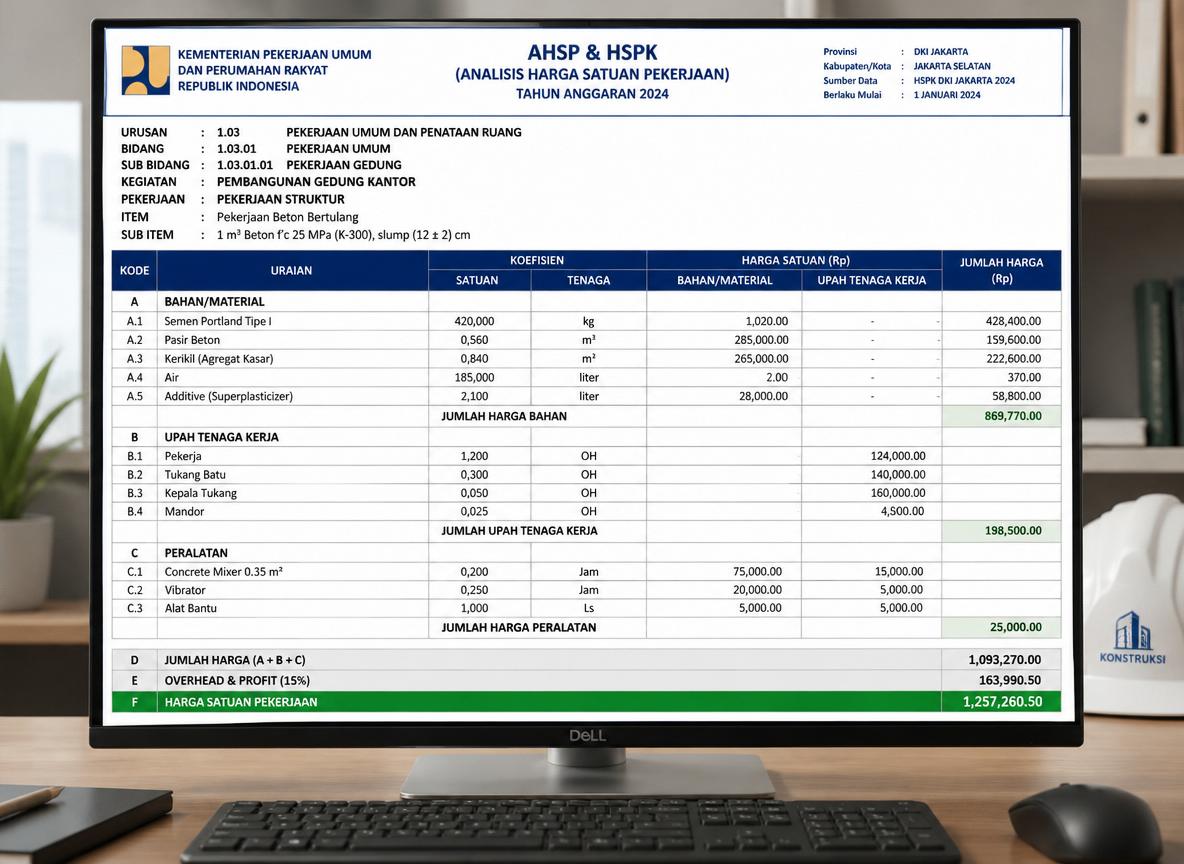1184x864 pixels.
Task: Click the Konstruksi logo on helmet
Action: pos(1133,638)
